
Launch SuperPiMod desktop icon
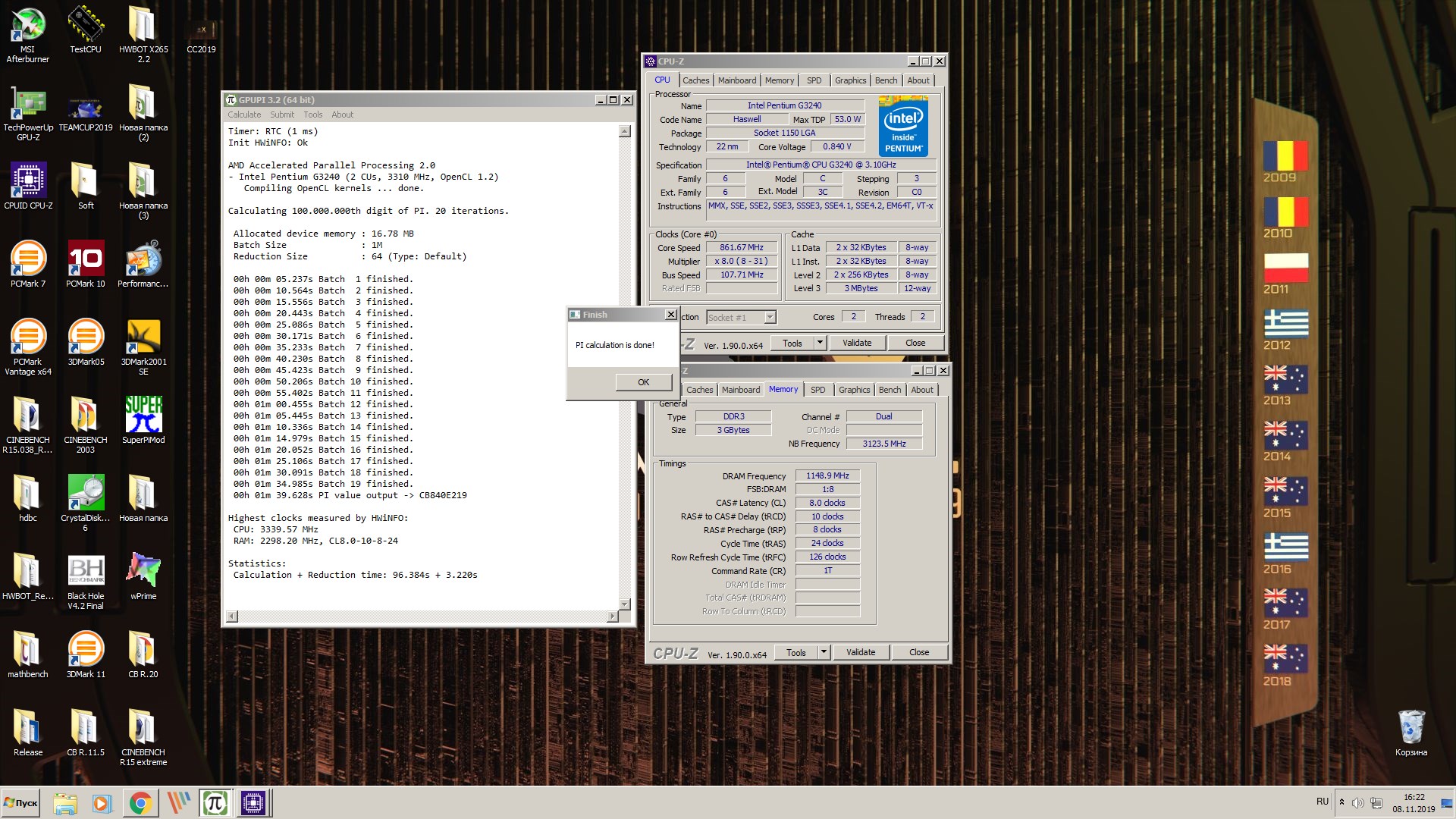pos(143,420)
